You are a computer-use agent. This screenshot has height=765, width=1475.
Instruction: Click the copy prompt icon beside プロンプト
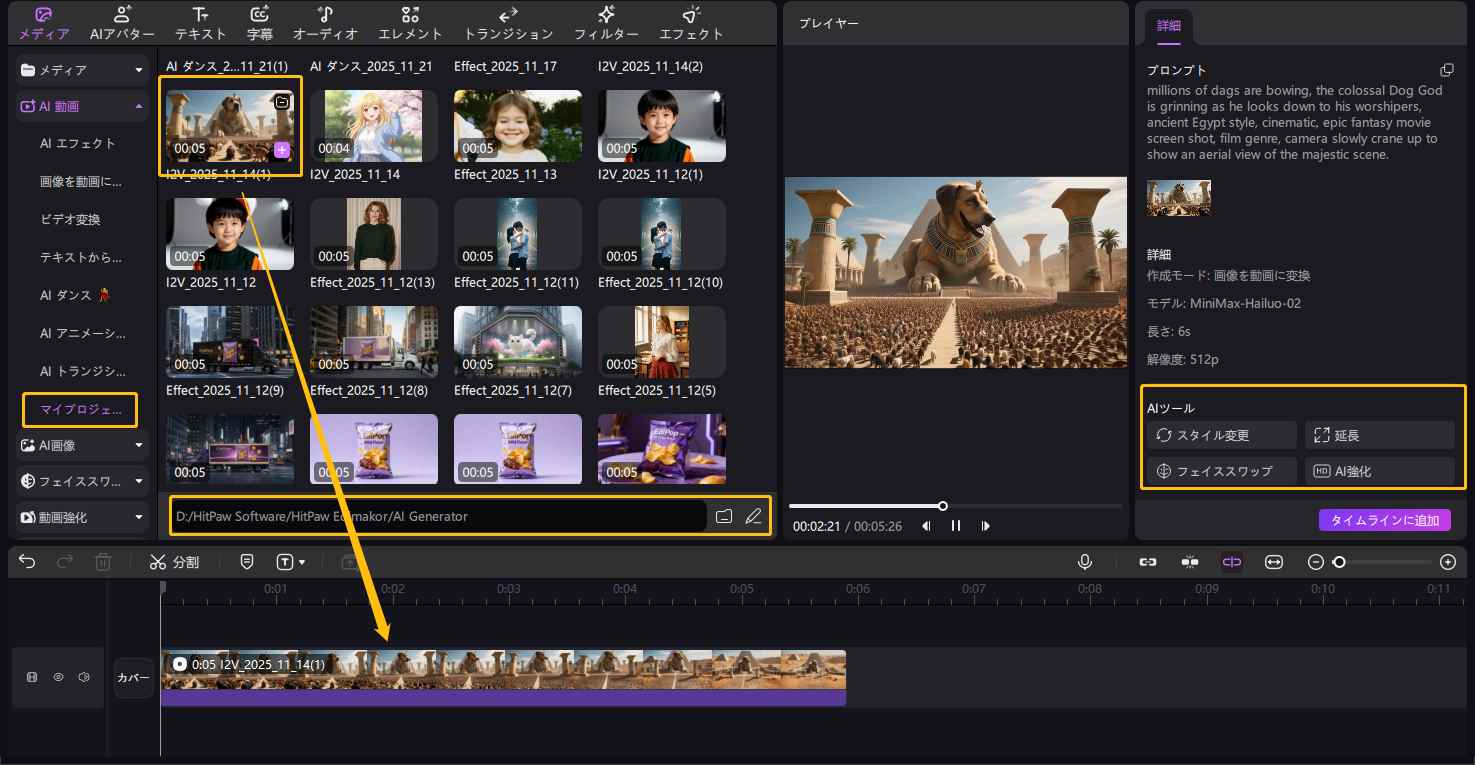[1446, 70]
